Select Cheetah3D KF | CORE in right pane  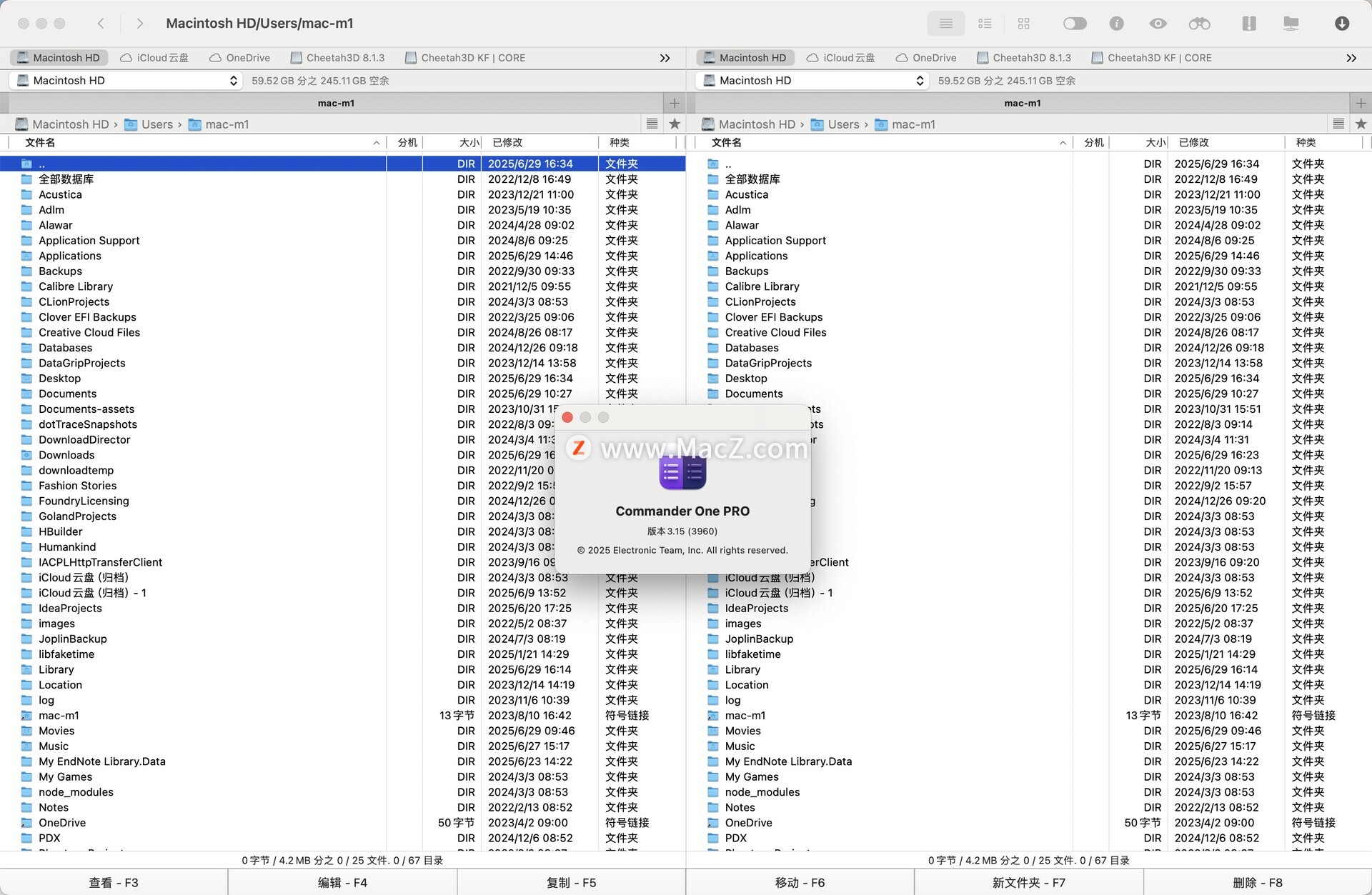tap(1151, 58)
